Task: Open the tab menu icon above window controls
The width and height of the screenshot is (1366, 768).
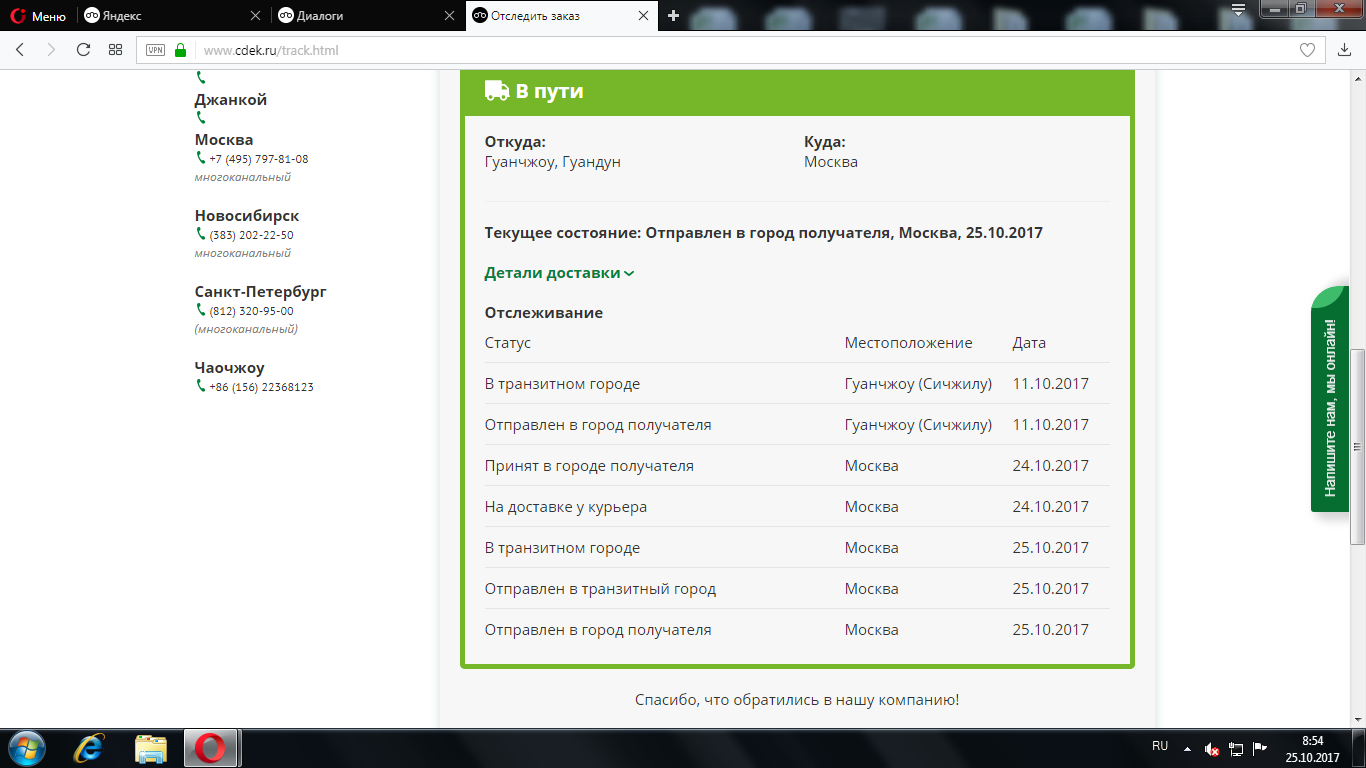Action: [1238, 9]
